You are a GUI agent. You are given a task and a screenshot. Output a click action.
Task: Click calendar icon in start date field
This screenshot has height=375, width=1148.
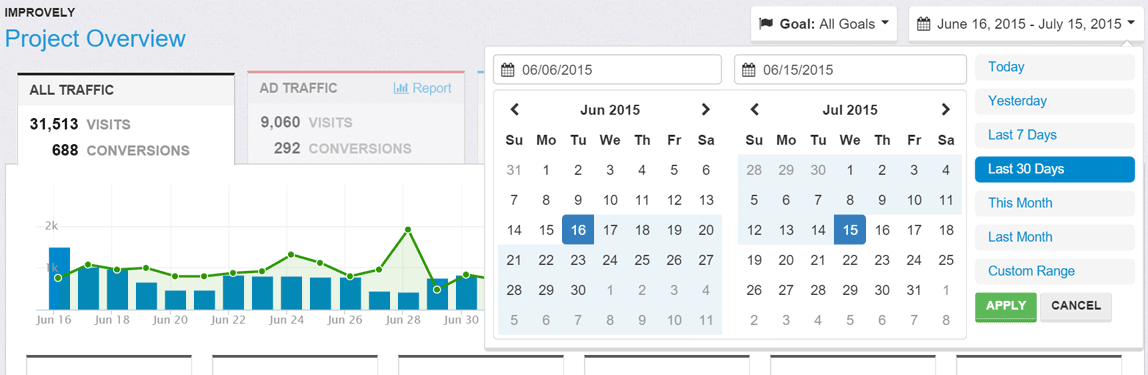pyautogui.click(x=508, y=70)
